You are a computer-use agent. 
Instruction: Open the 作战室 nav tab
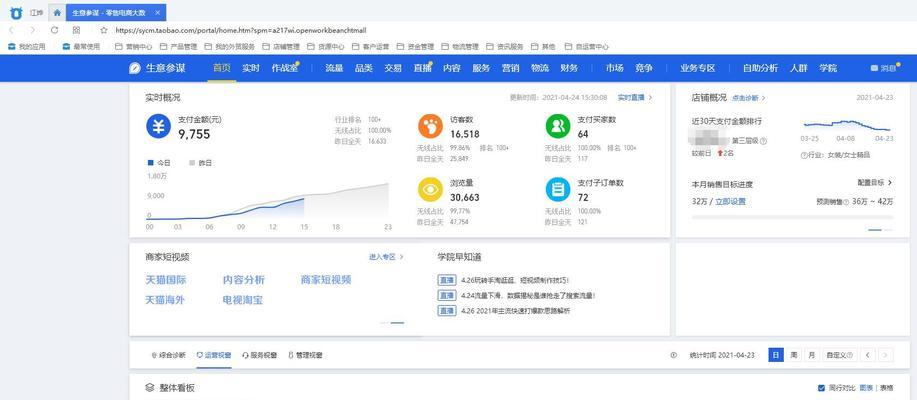click(x=285, y=68)
